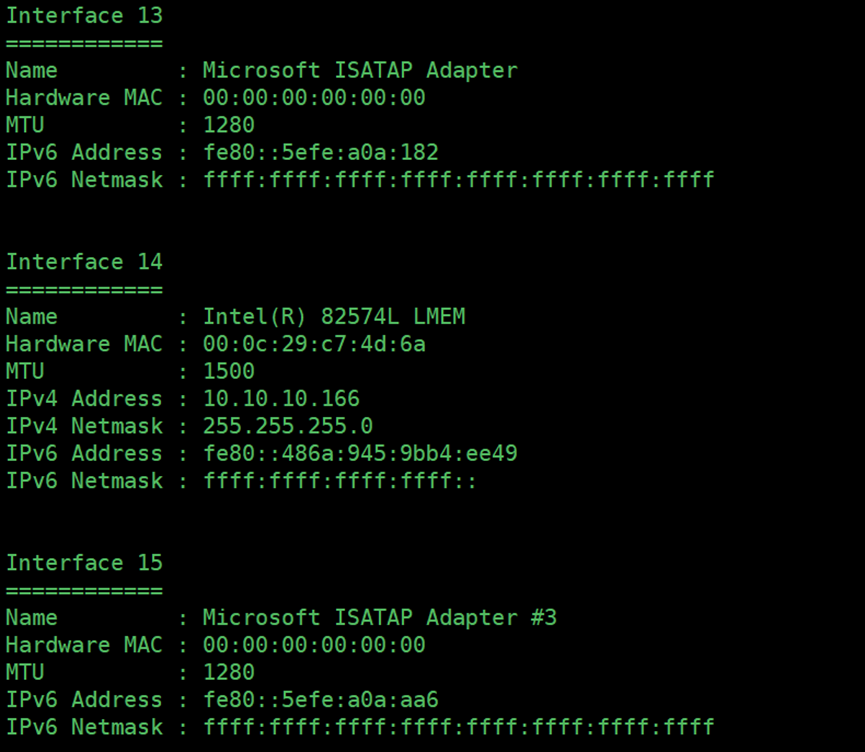The height and width of the screenshot is (752, 865).
Task: Click IPv4 address 10.10.10.166
Action: pos(281,398)
